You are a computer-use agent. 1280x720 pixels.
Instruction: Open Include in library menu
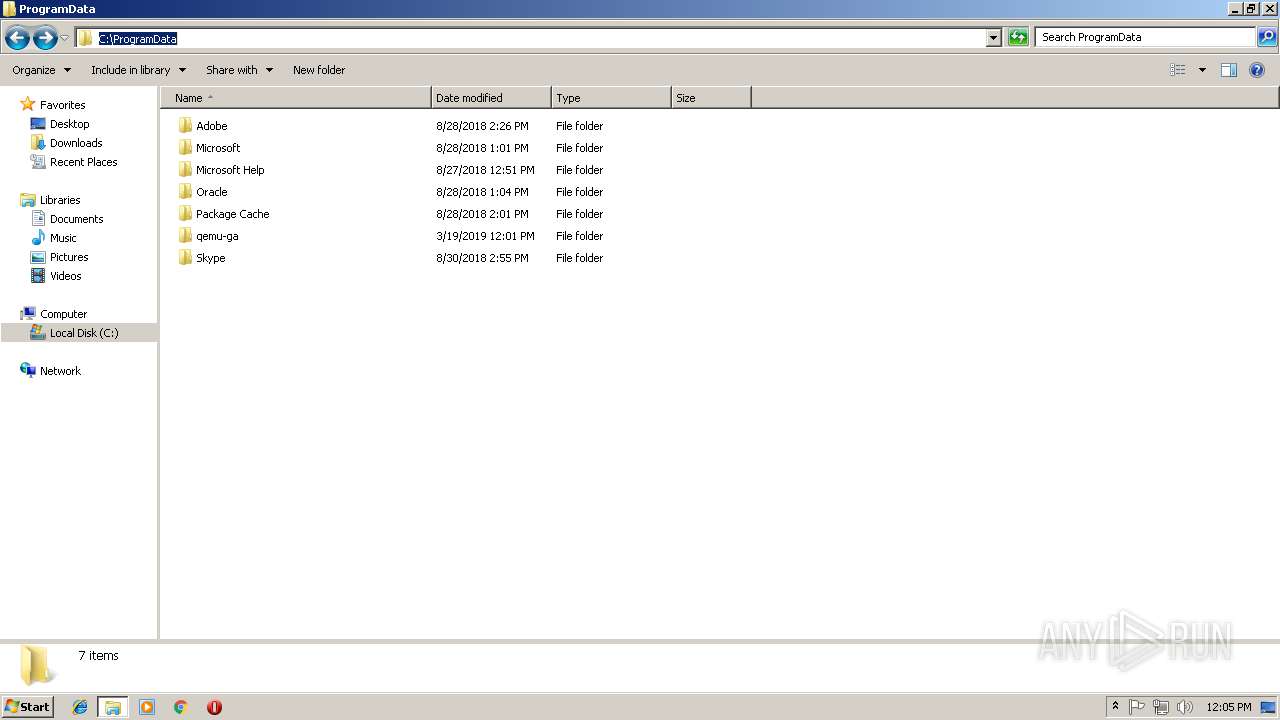click(138, 70)
